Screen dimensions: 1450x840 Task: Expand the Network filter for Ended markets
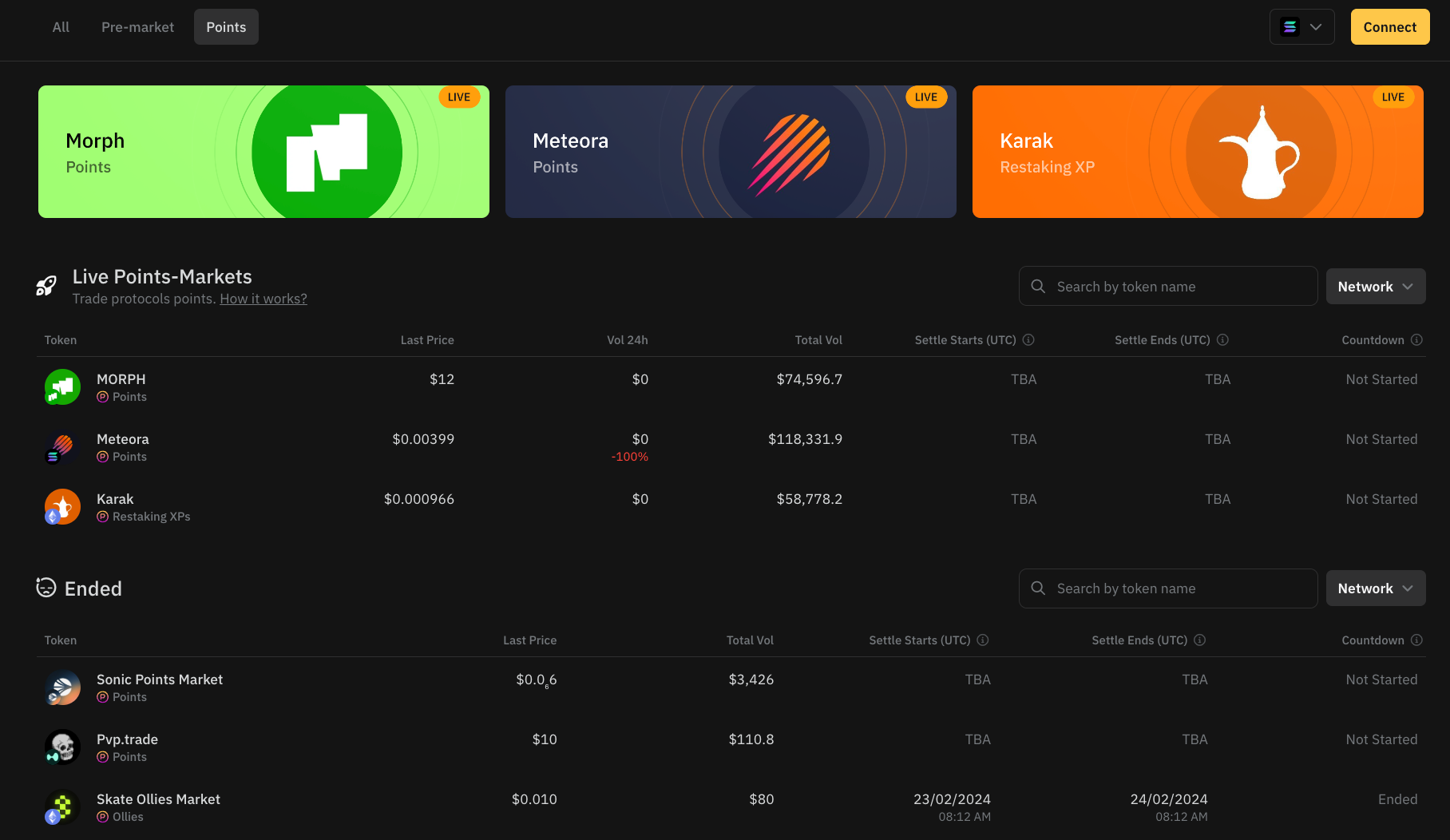(x=1376, y=588)
